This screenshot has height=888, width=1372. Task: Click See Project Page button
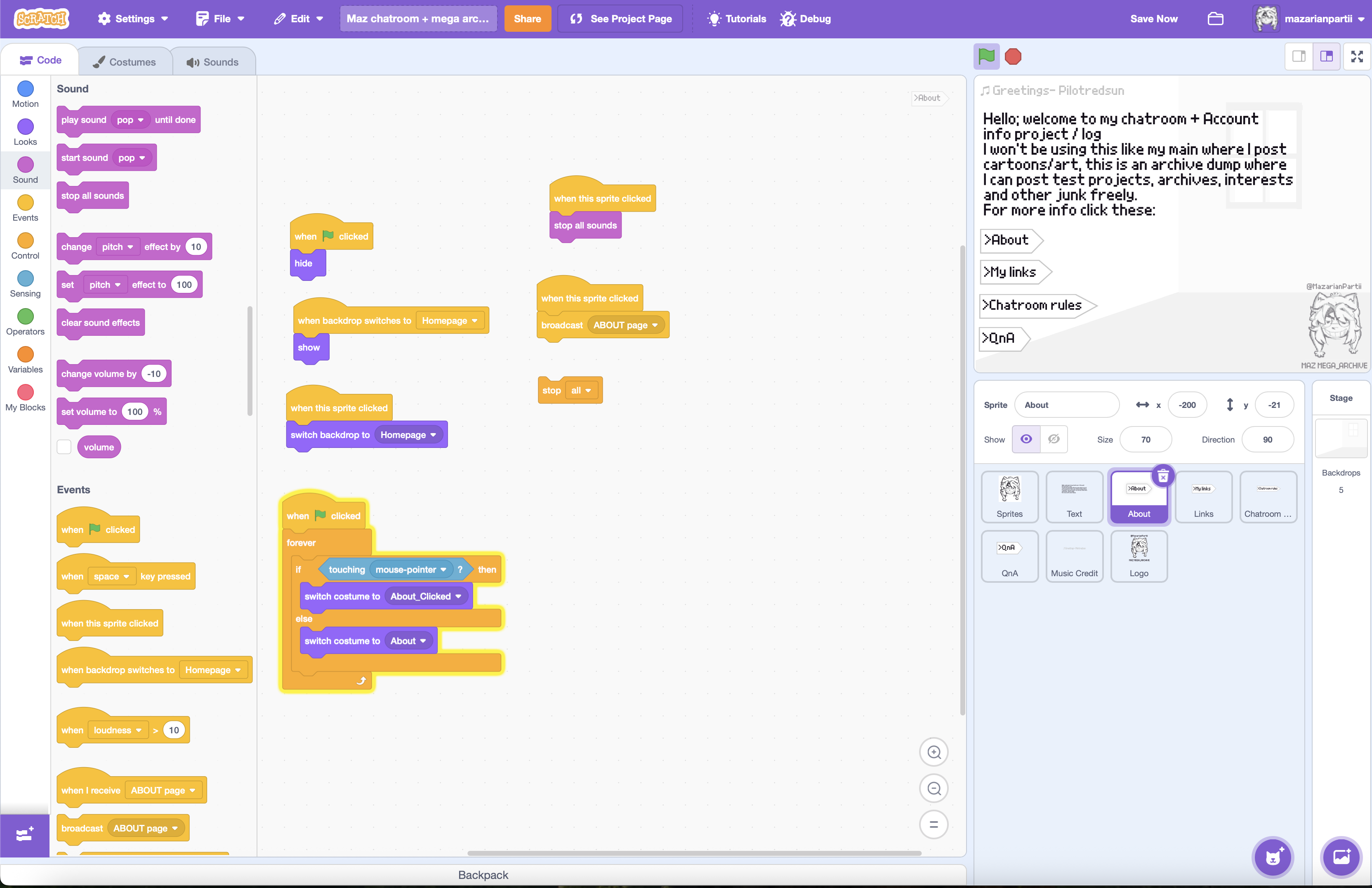(x=620, y=19)
